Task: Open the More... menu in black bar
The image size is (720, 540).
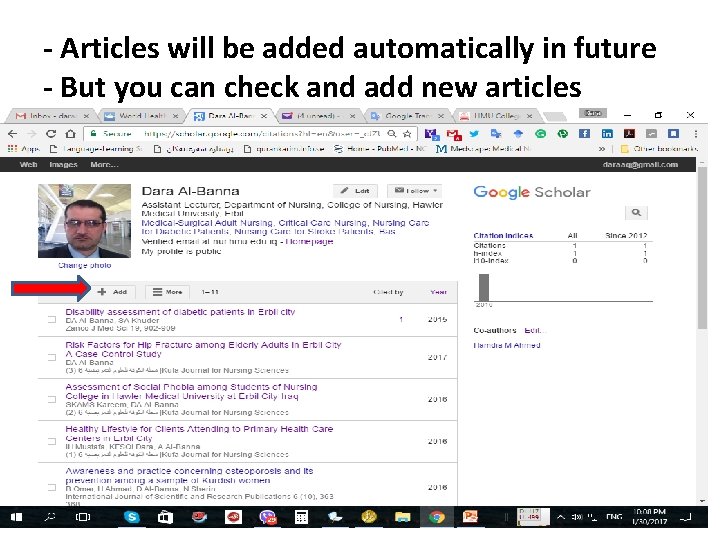Action: [x=104, y=164]
